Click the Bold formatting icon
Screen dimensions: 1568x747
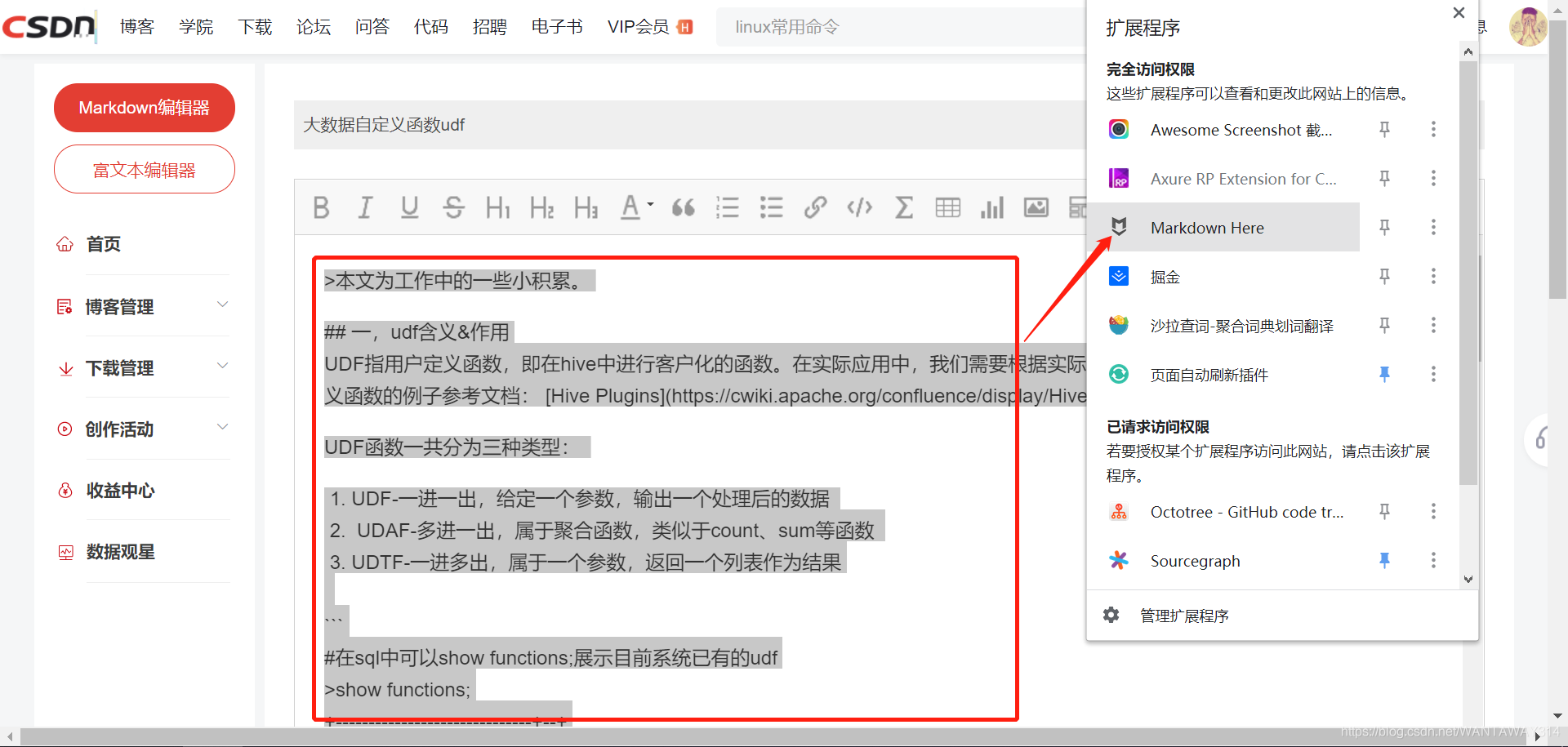click(x=322, y=207)
